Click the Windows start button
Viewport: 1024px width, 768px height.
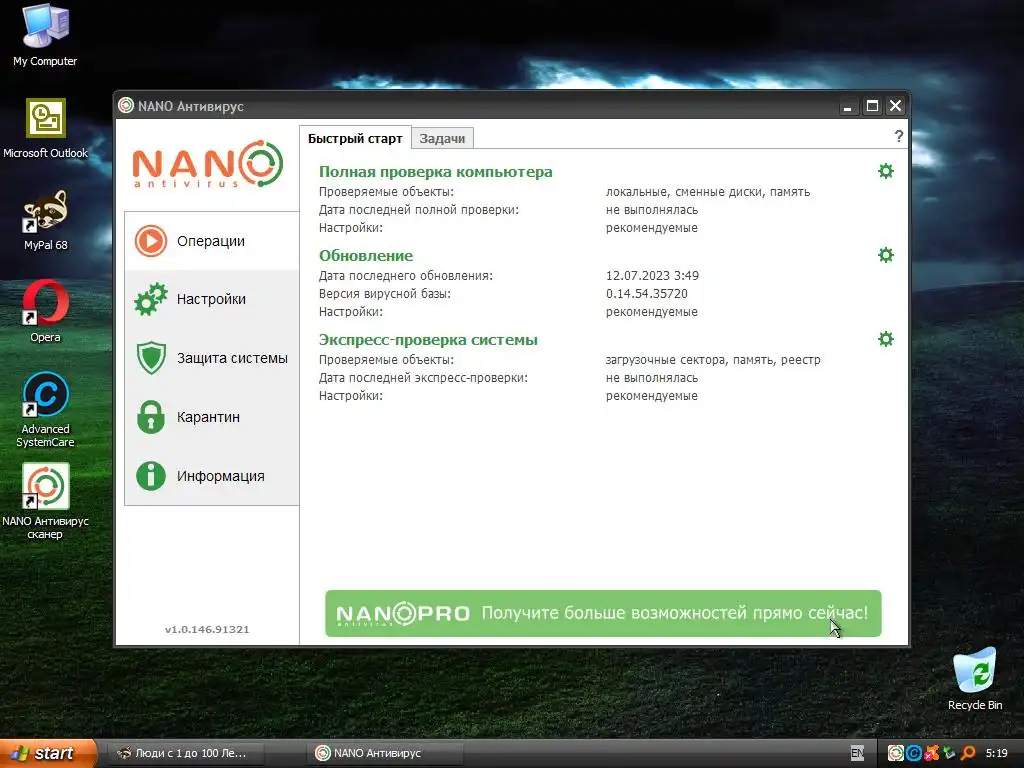pyautogui.click(x=48, y=753)
